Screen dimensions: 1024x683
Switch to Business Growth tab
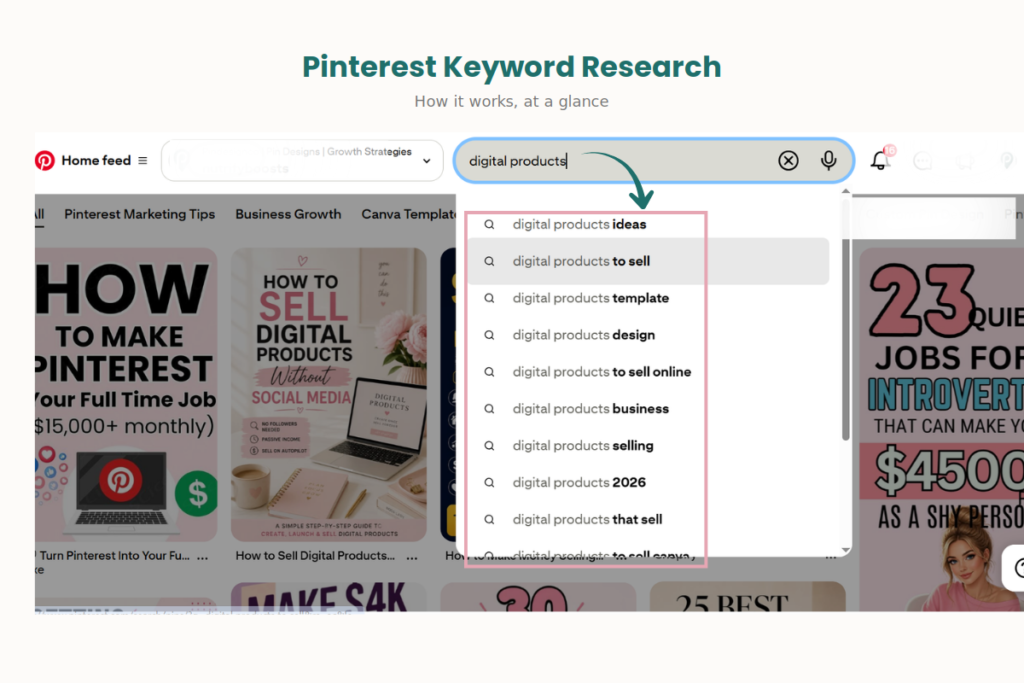pyautogui.click(x=288, y=214)
